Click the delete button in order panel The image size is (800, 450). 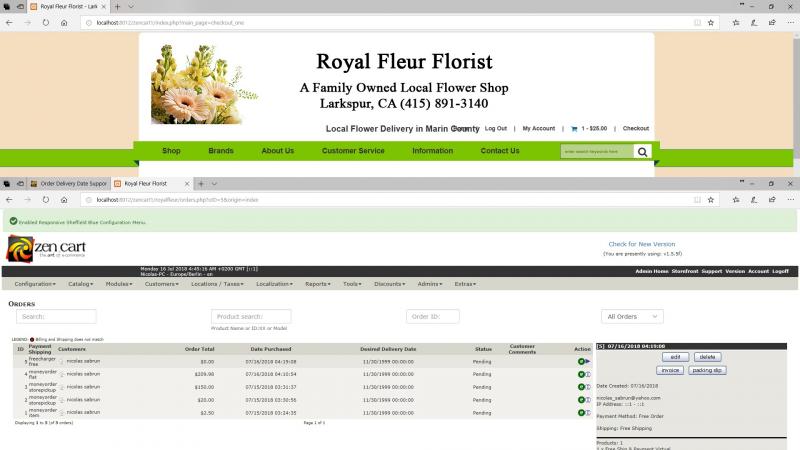point(707,357)
